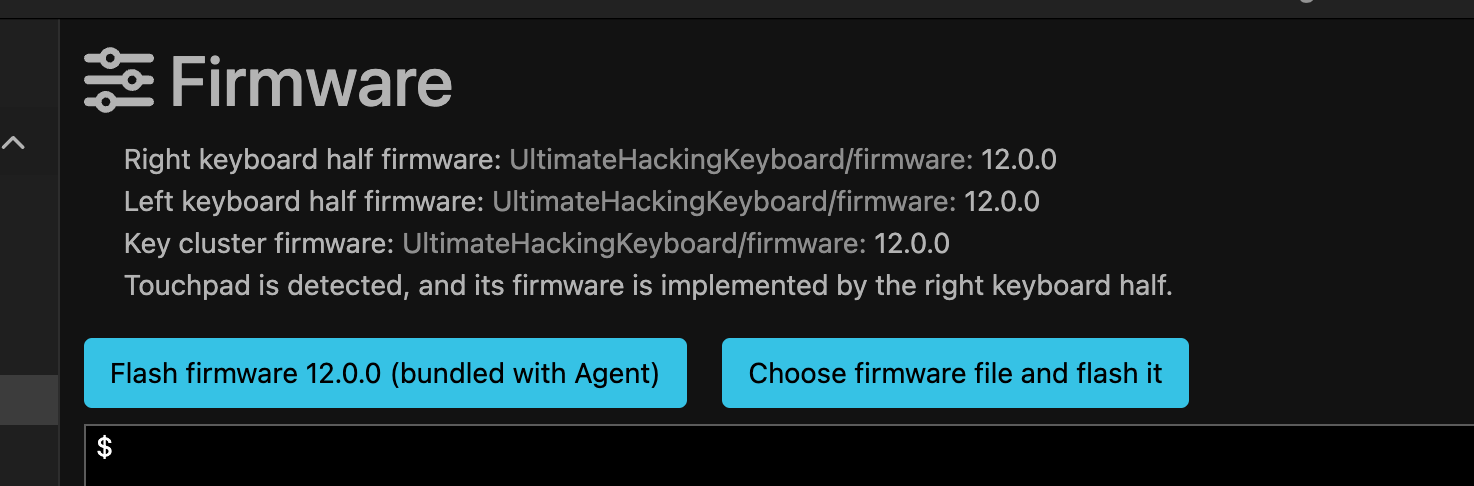Click the left keyboard half version 12.0.0
1474x486 pixels.
click(x=1001, y=202)
